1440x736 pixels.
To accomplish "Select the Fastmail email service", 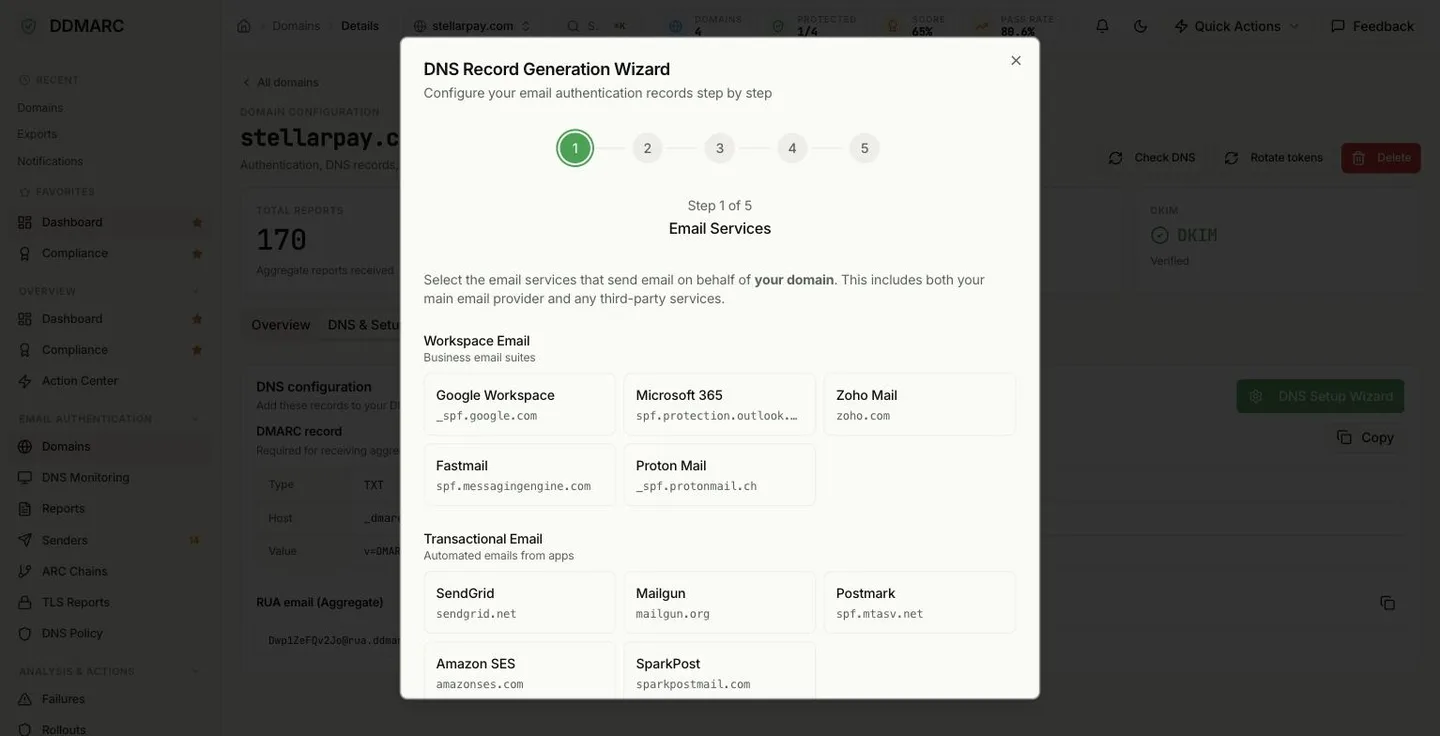I will [x=520, y=475].
